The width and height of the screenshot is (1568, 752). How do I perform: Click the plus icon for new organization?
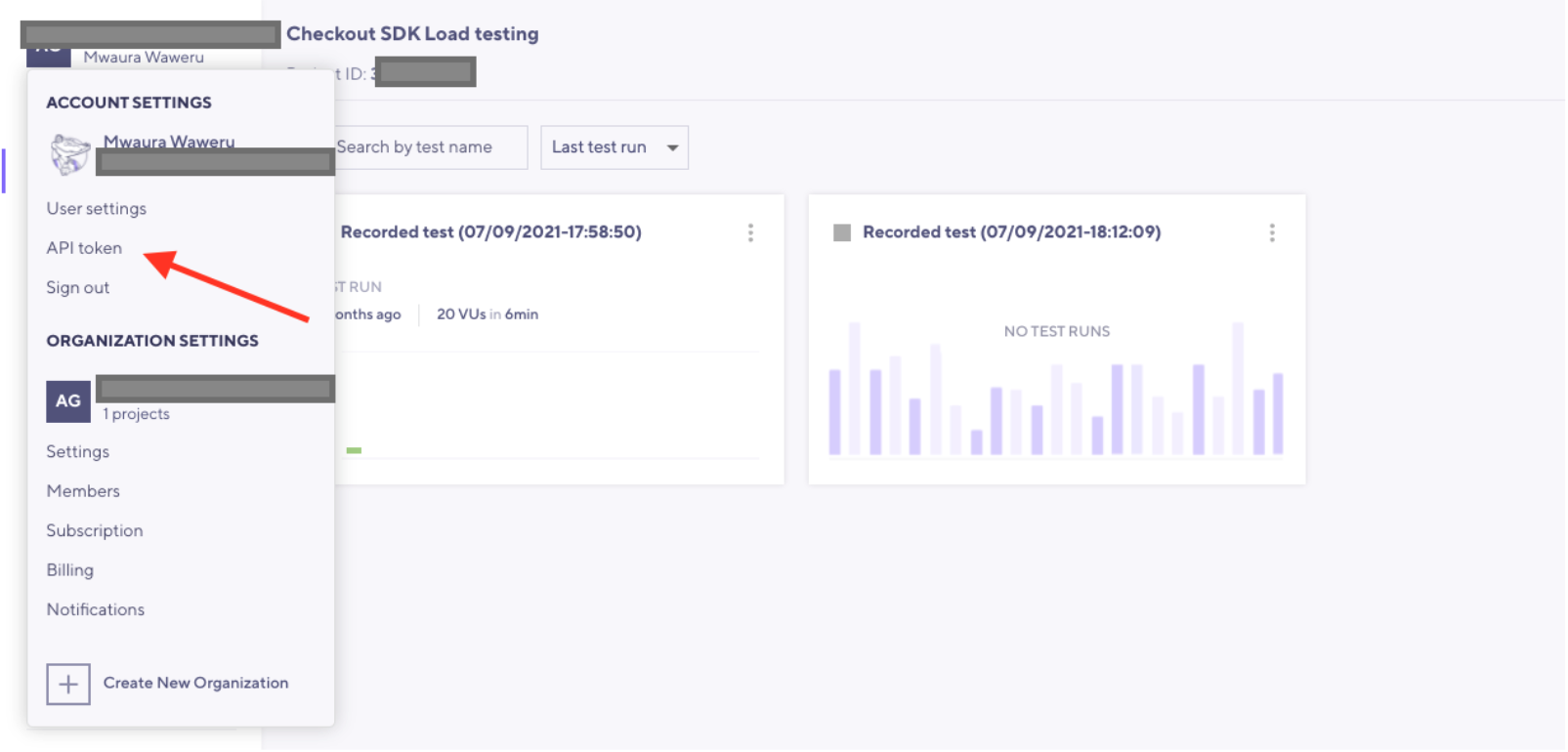coord(68,685)
